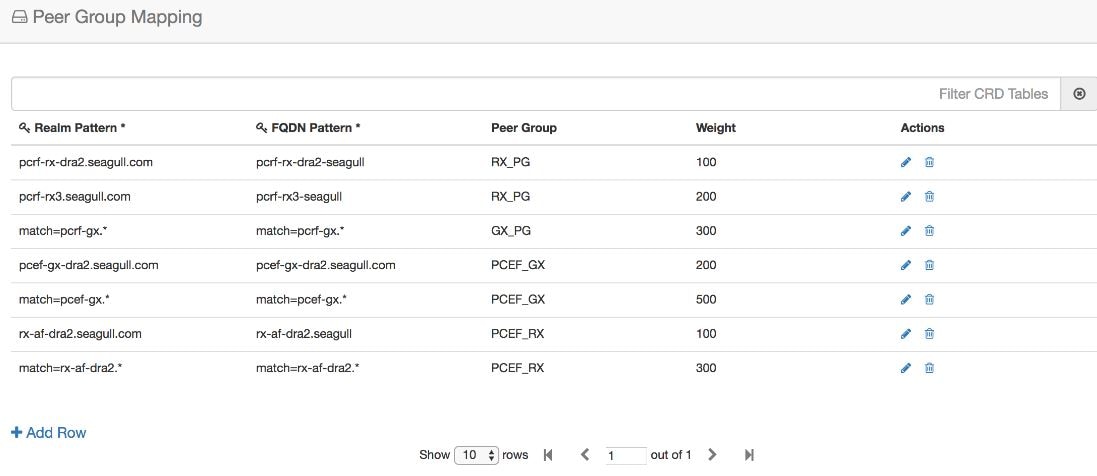Click the Add Row link
1097x476 pixels.
click(49, 433)
